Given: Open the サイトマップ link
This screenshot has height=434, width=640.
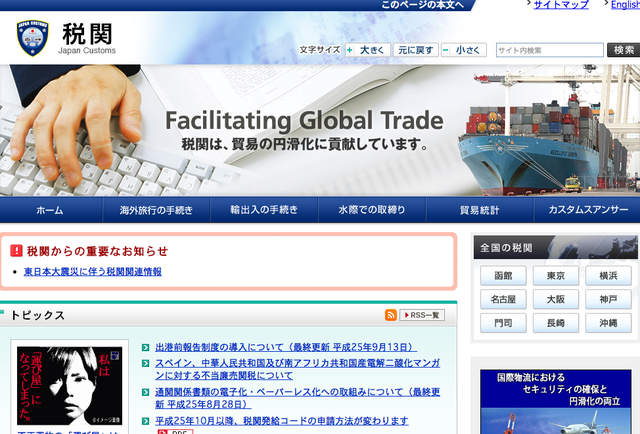Looking at the screenshot, I should pos(561,5).
